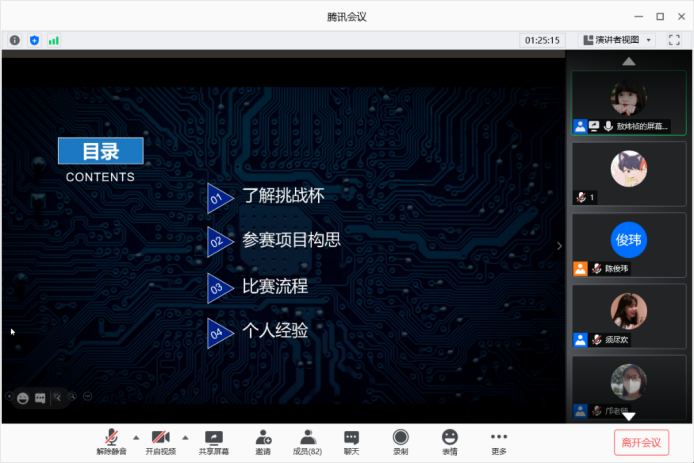
Task: Click the 离开会议 leave meeting button
Action: click(640, 442)
